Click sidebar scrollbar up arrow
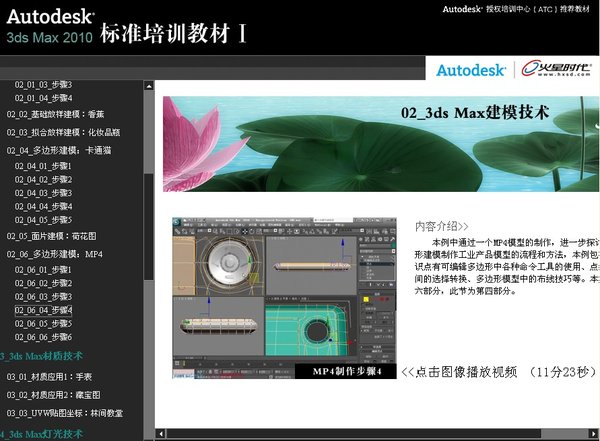600x441 pixels. click(149, 85)
